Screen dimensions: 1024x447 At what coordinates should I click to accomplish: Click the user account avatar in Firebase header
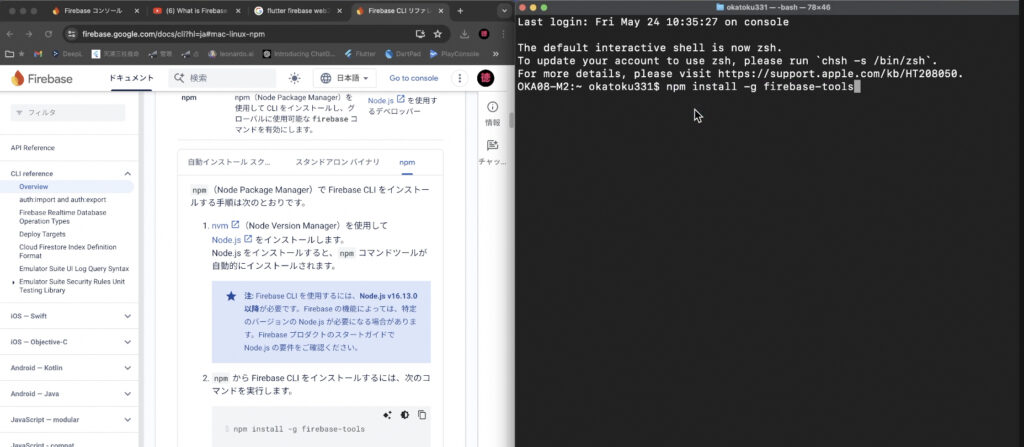click(x=486, y=78)
